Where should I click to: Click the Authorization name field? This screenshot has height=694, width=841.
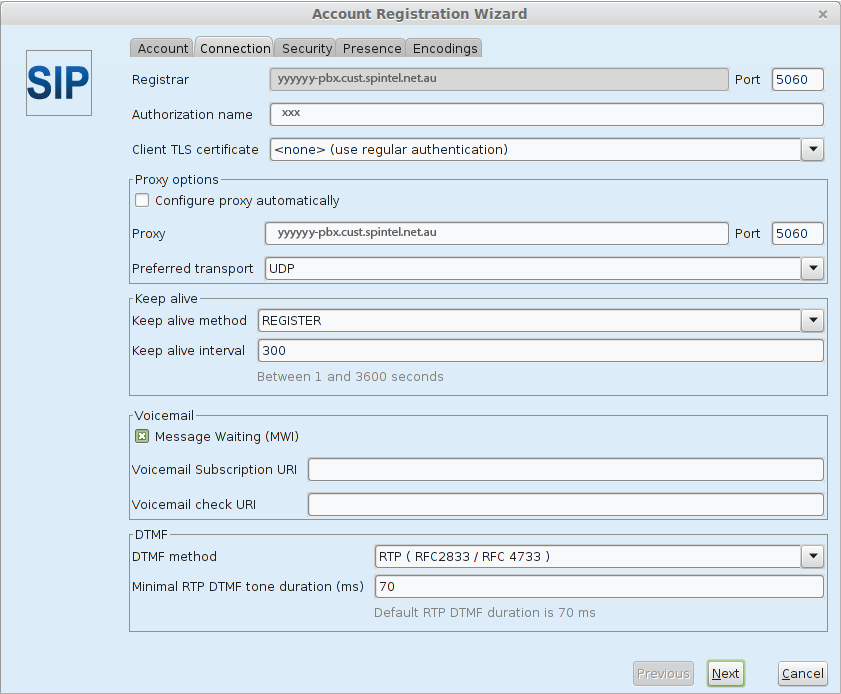pos(547,114)
